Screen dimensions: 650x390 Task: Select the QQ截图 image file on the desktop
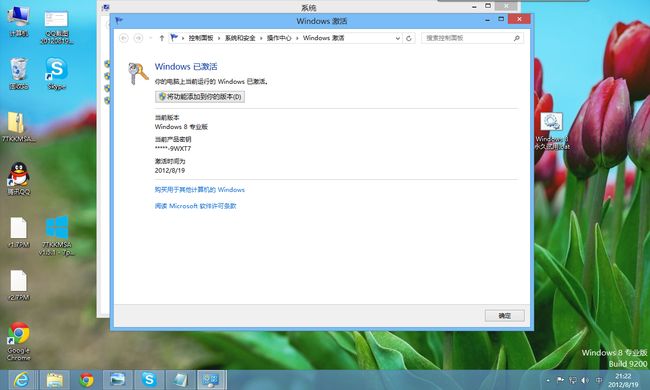(x=57, y=27)
